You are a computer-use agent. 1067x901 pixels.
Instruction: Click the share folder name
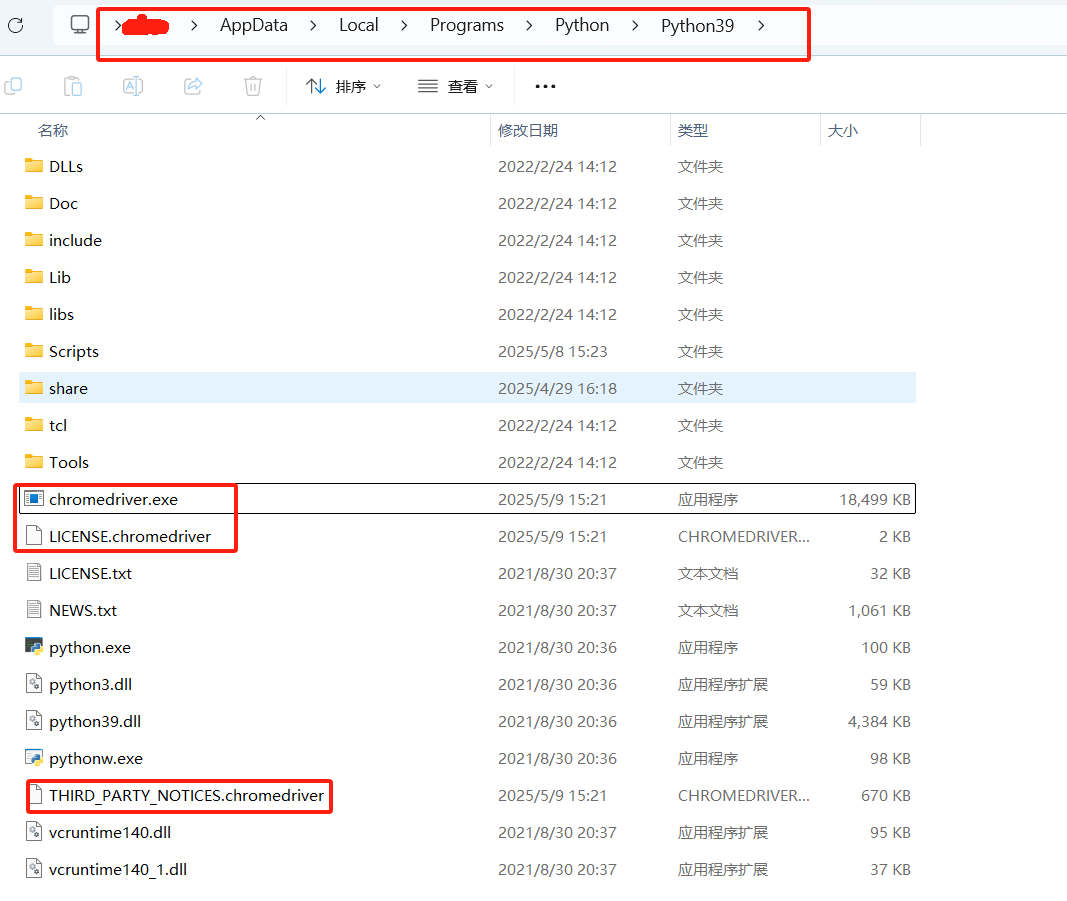68,389
